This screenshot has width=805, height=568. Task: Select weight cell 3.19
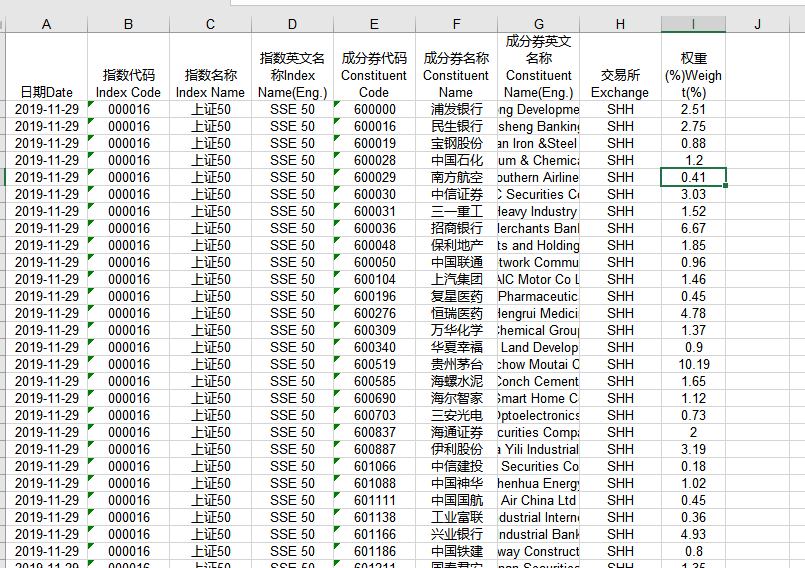pos(694,449)
